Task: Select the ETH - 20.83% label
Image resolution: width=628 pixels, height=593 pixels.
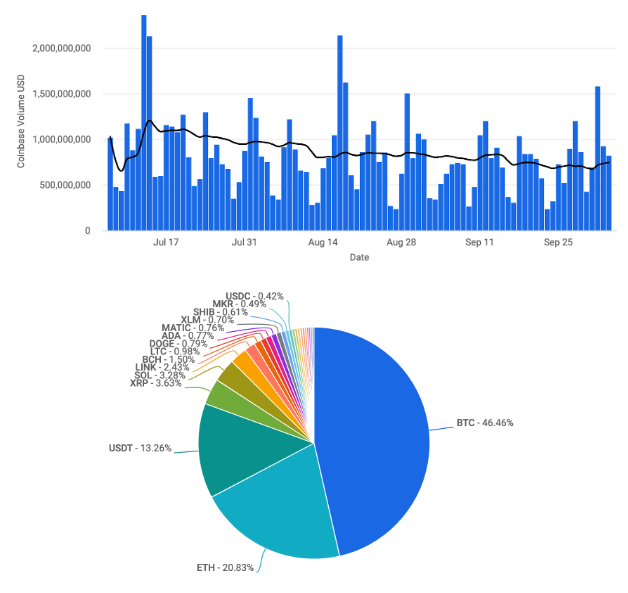Action: tap(225, 568)
